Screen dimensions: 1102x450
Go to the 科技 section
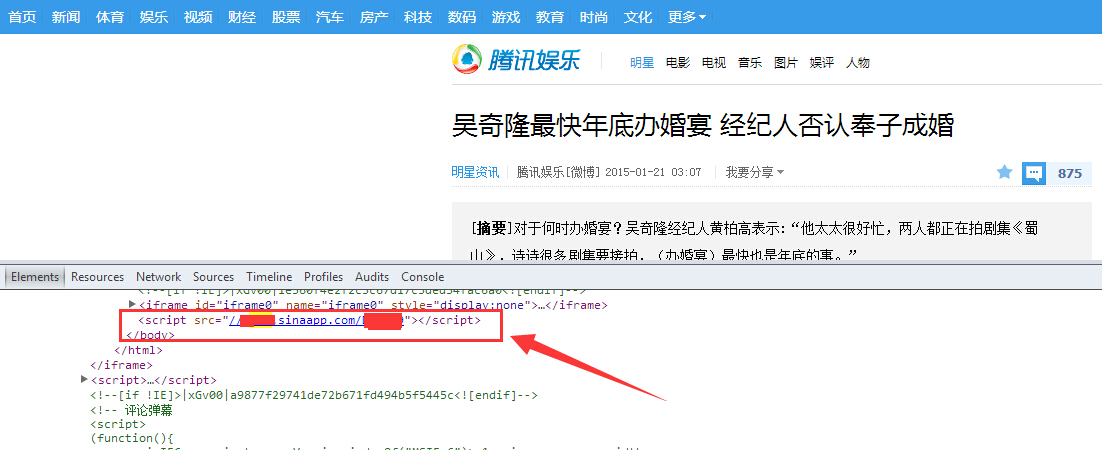point(417,17)
